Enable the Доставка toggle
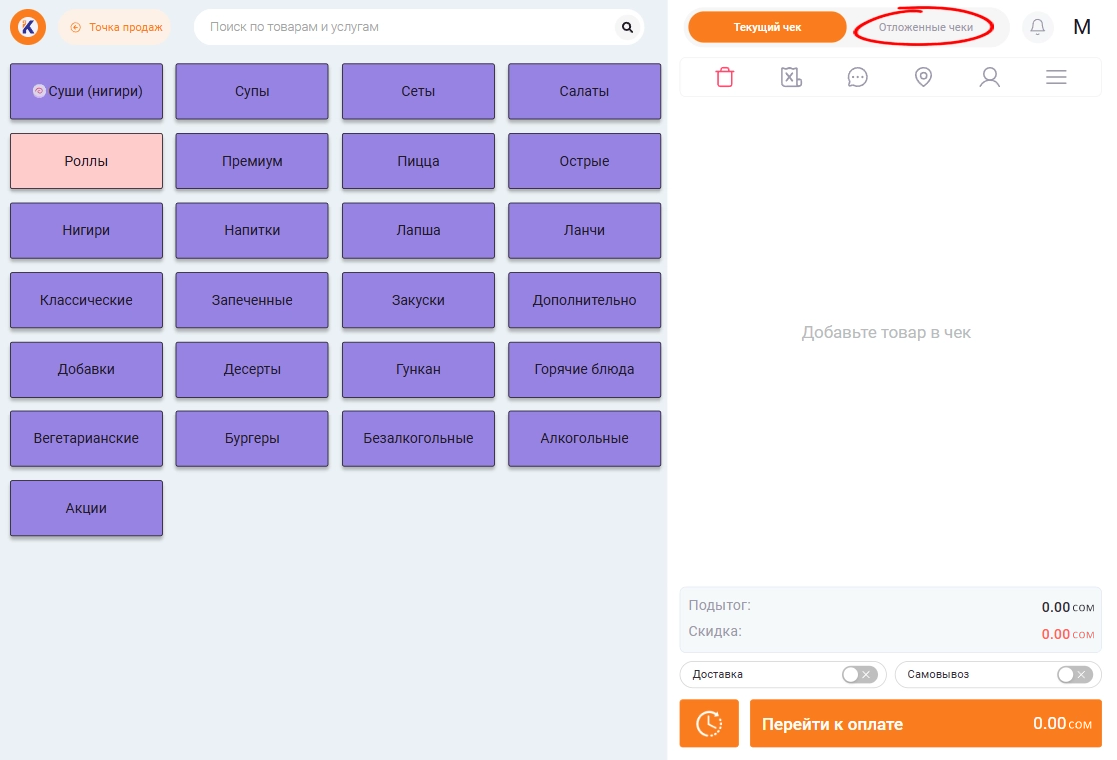1117x760 pixels. (858, 674)
